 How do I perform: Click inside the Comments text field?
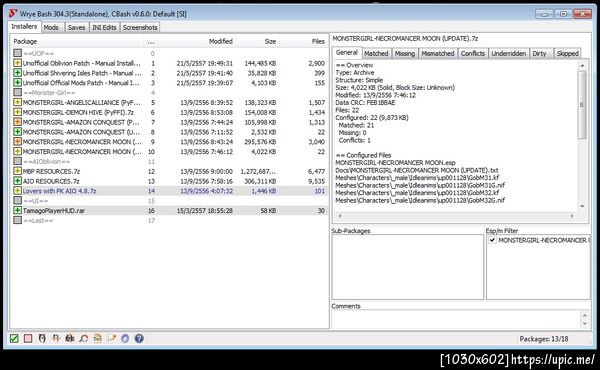(x=455, y=319)
